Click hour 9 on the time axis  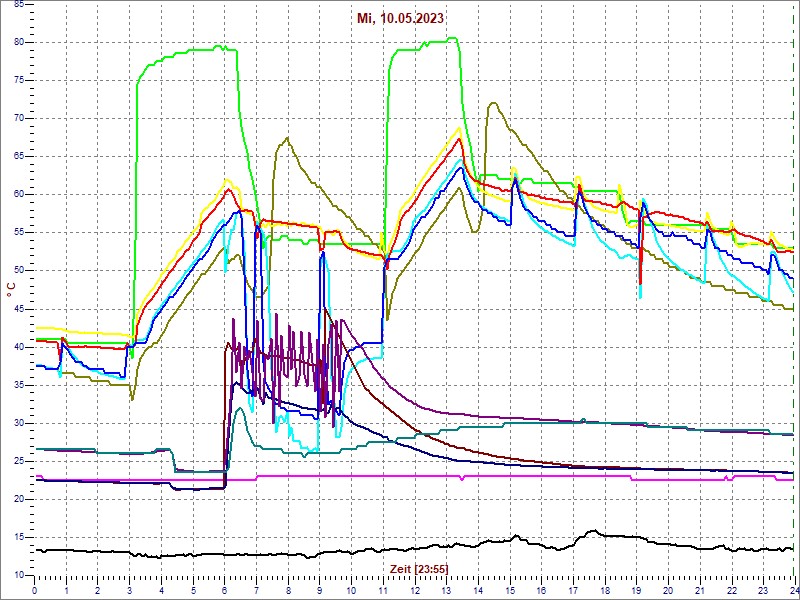(x=320, y=590)
